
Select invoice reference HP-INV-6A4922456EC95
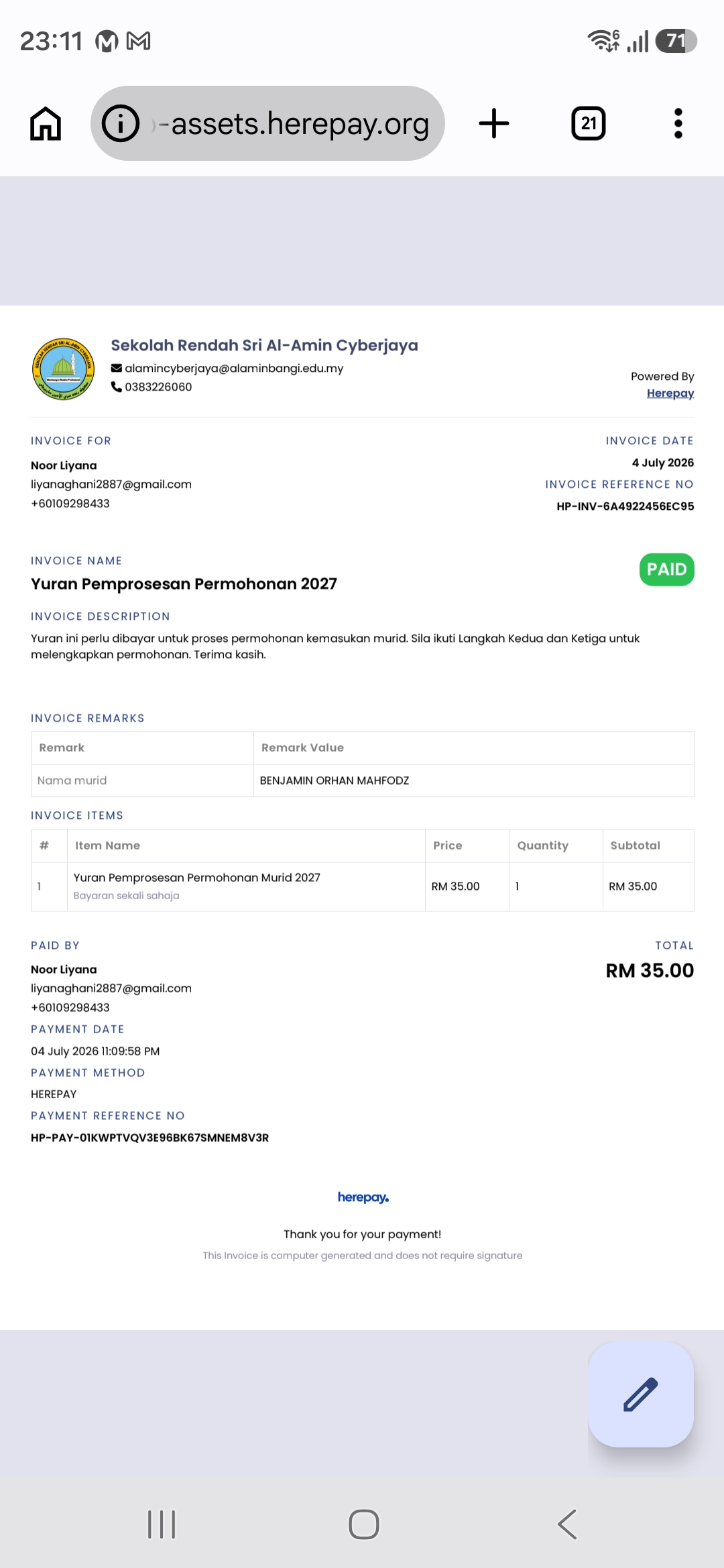[x=625, y=507]
